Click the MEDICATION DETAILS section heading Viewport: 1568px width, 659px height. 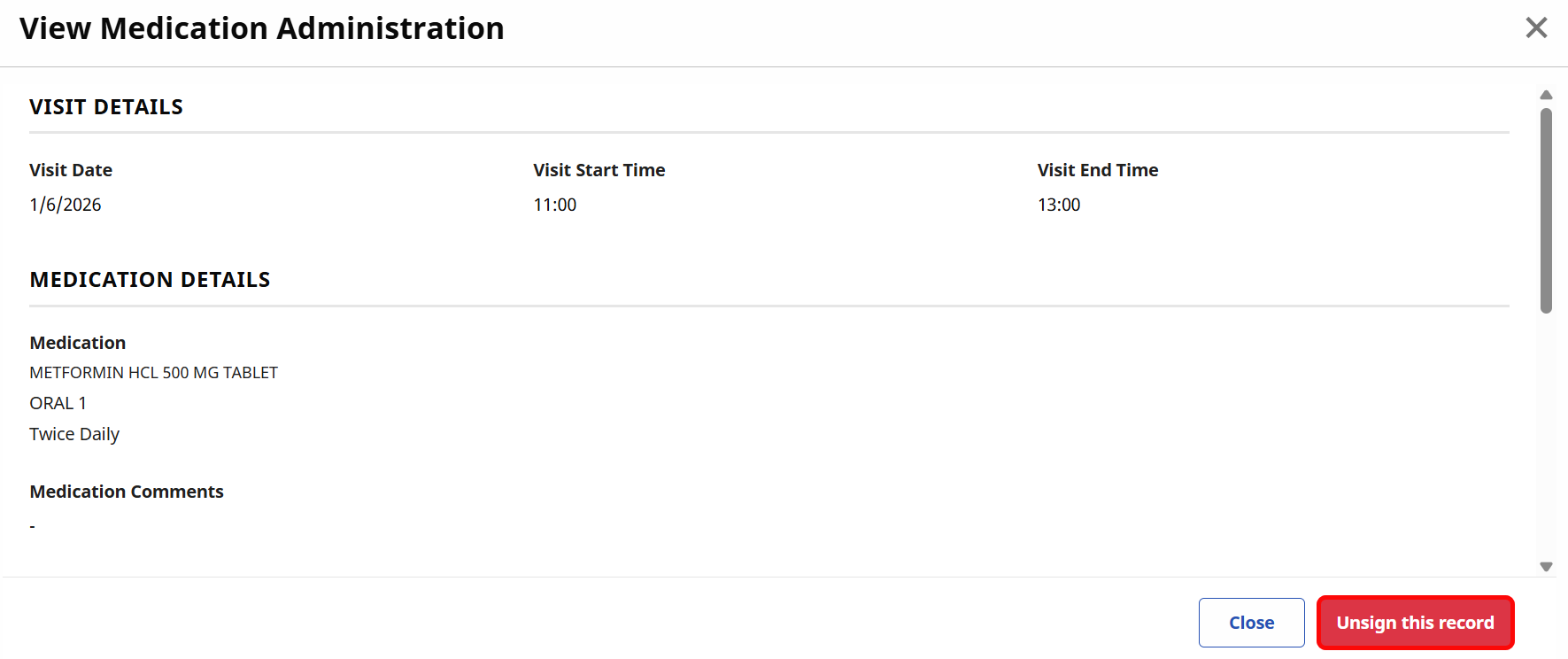(150, 280)
